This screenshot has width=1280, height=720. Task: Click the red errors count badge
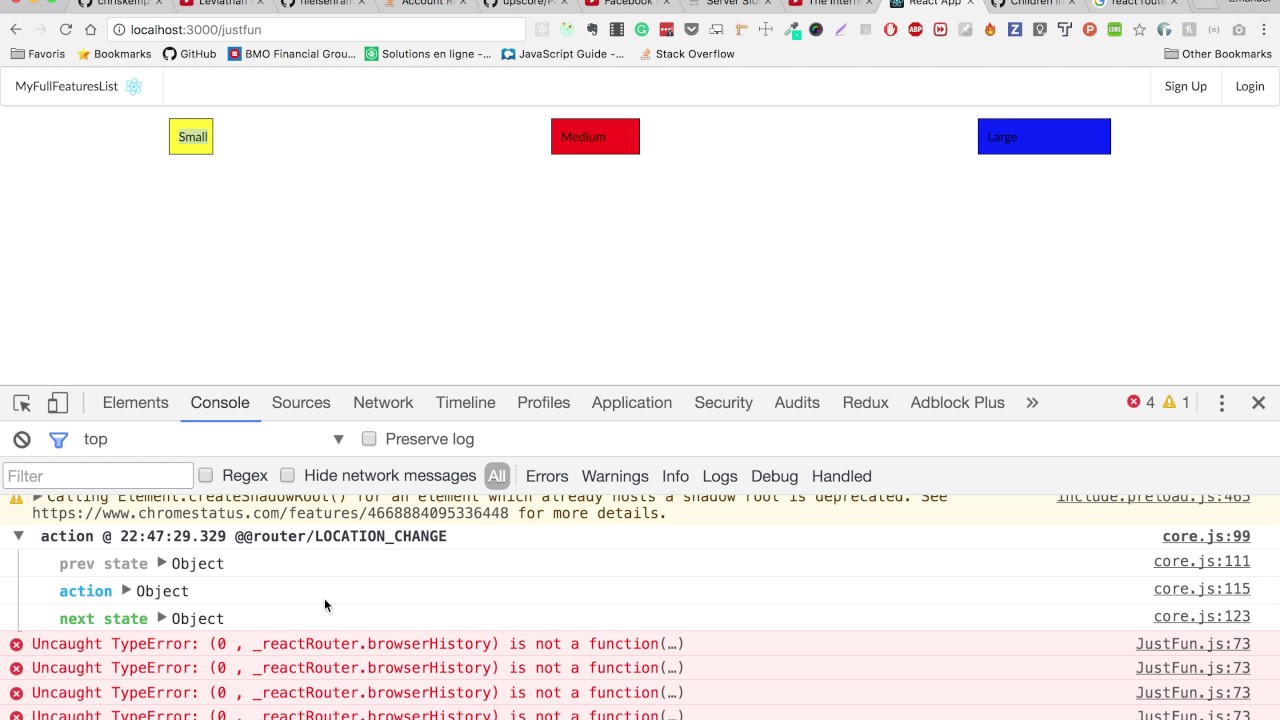[1141, 402]
